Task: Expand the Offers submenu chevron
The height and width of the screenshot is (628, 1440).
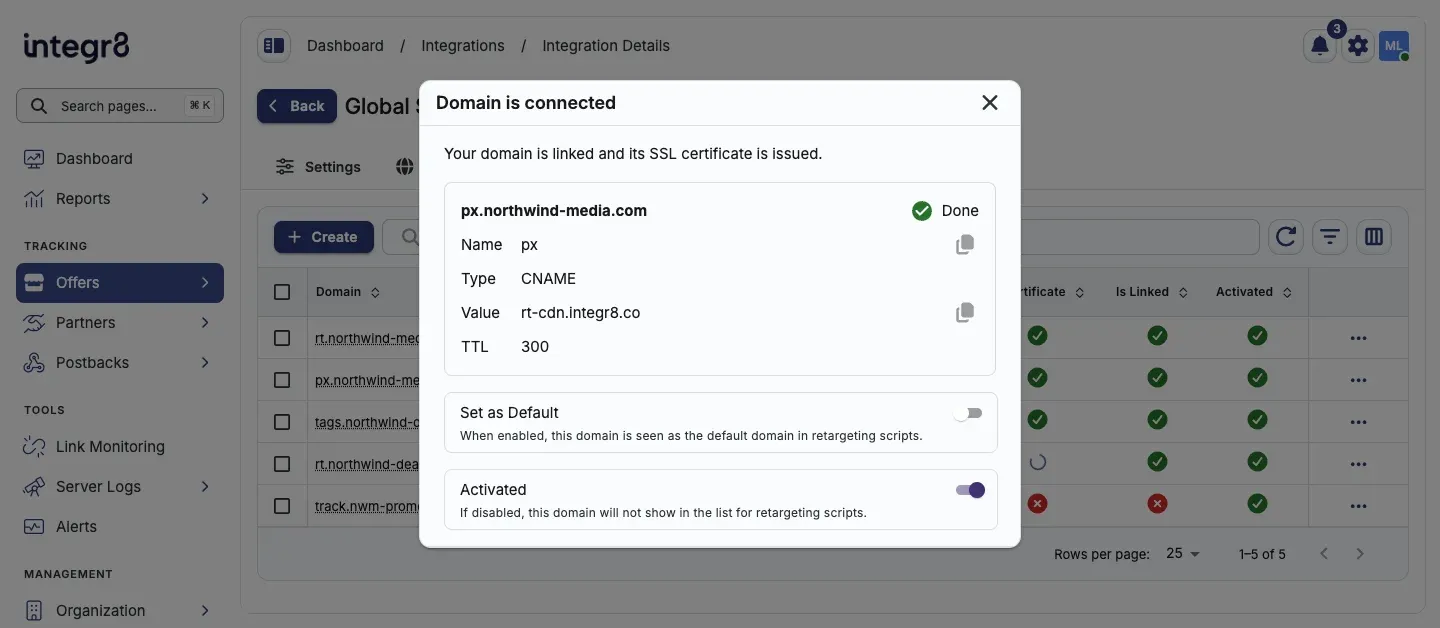Action: pos(205,283)
